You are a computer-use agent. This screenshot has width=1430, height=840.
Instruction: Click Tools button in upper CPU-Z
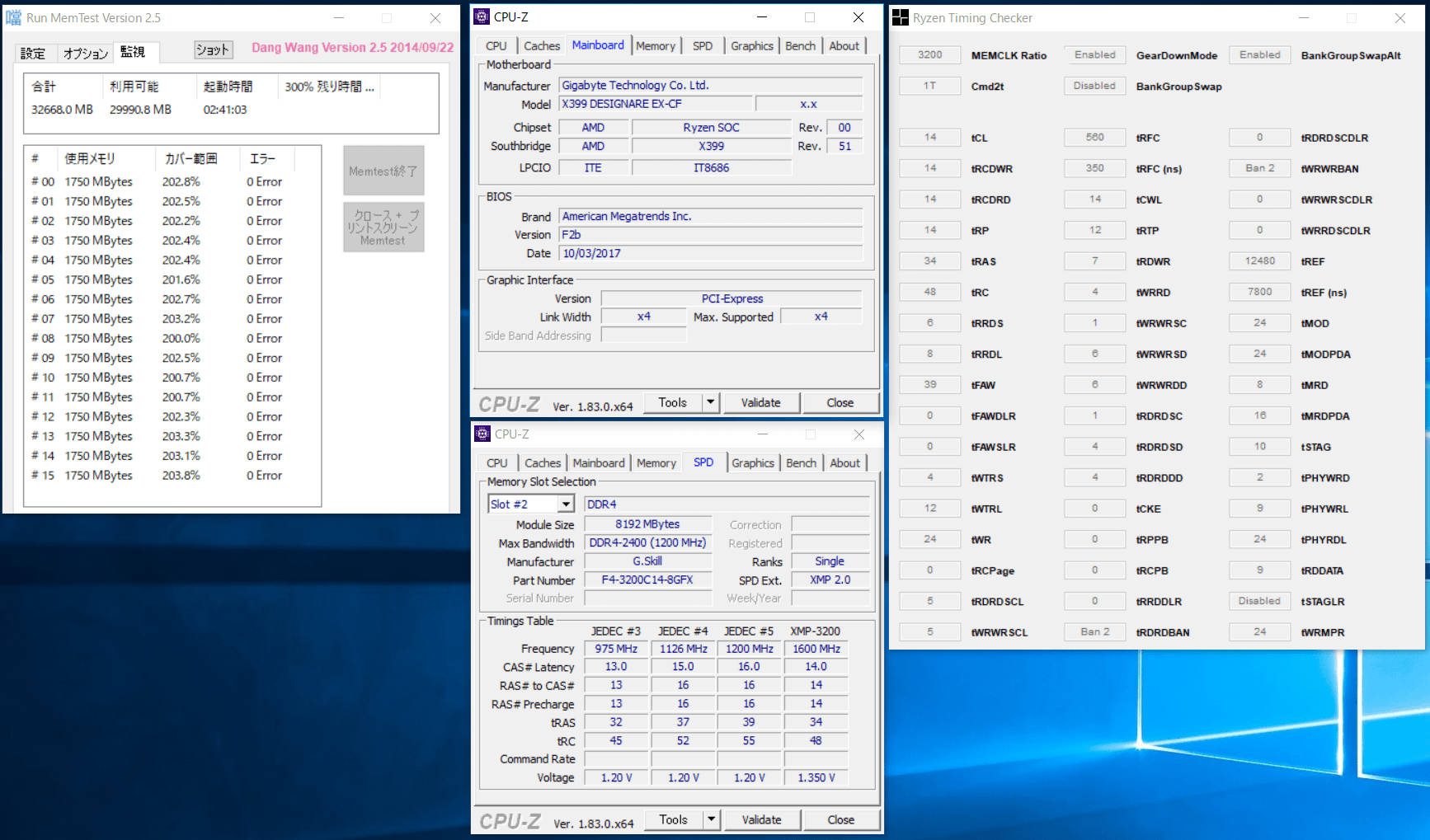(x=672, y=402)
